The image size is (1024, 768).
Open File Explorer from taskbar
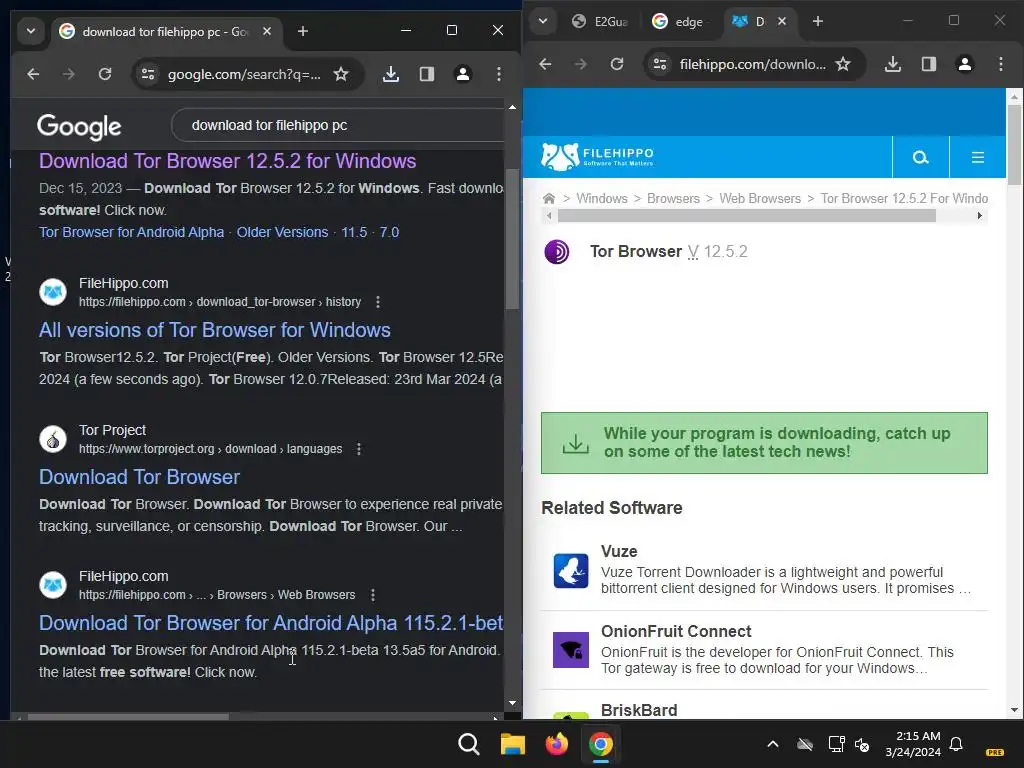[513, 744]
